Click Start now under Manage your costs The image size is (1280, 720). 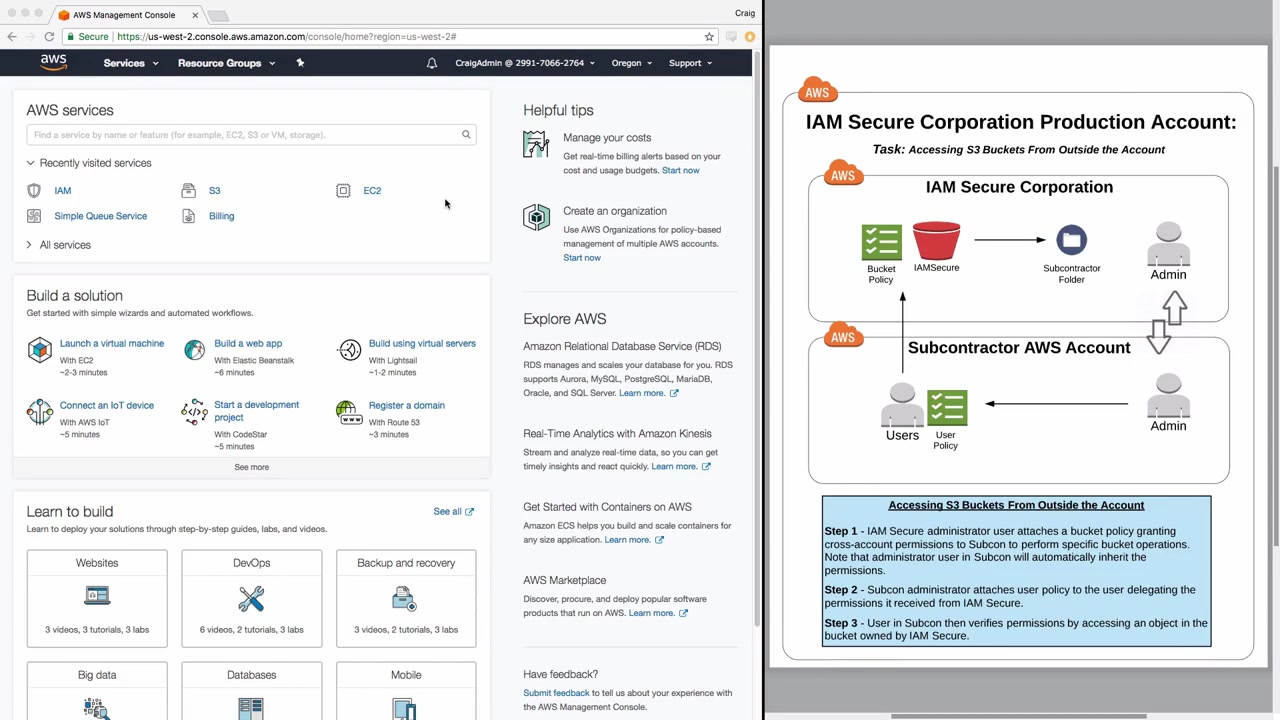tap(681, 170)
